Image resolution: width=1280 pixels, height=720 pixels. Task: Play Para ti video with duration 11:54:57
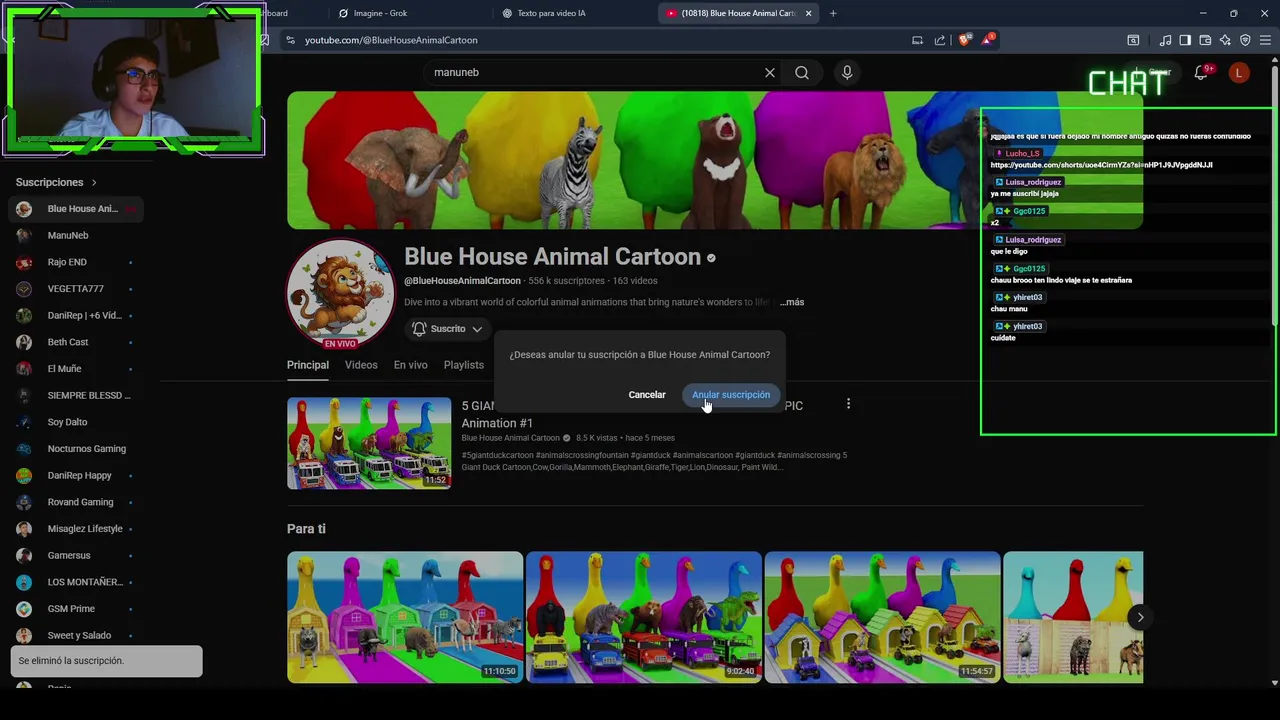882,617
